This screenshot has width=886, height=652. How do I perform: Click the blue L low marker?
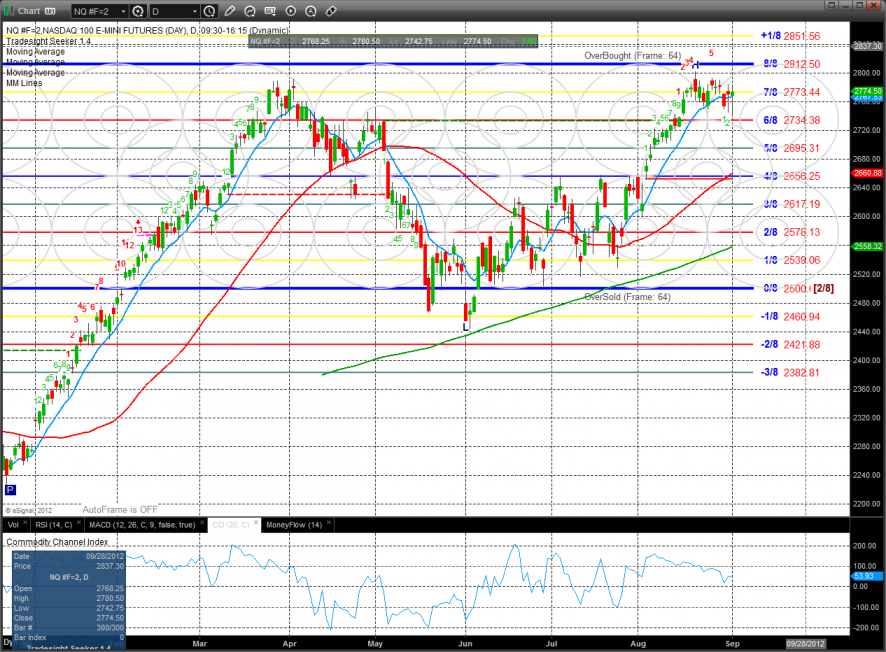click(x=466, y=327)
